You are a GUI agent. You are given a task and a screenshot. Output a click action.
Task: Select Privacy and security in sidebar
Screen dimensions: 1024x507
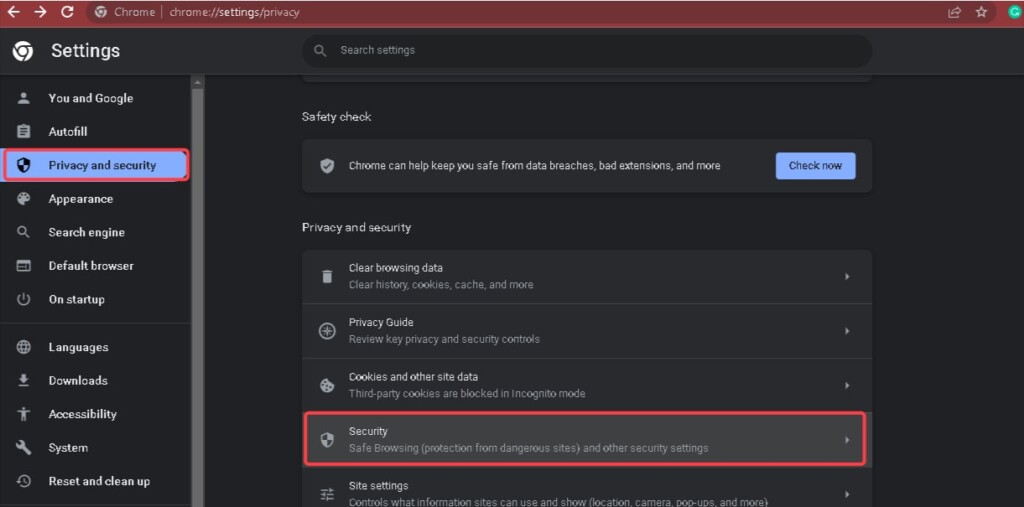coord(95,165)
